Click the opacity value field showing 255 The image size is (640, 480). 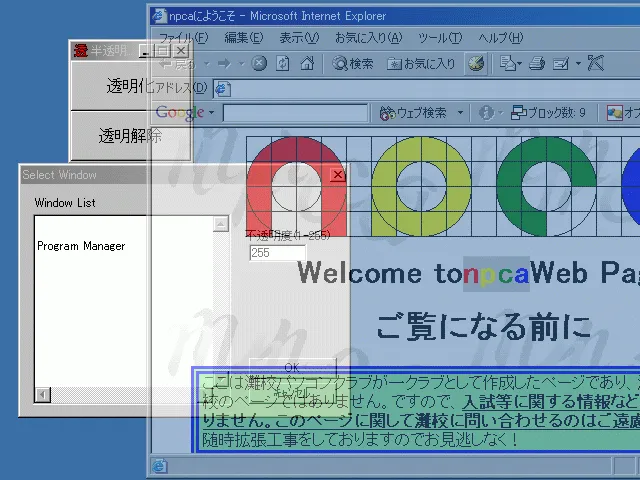tap(277, 253)
